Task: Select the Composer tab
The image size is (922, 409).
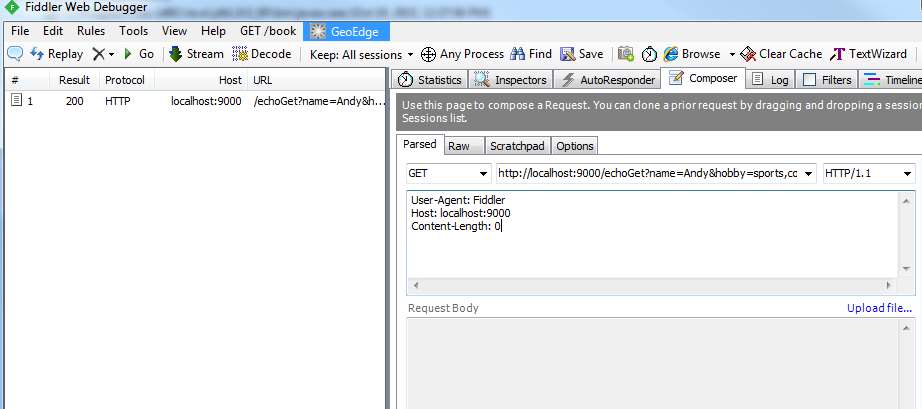Action: 703,78
